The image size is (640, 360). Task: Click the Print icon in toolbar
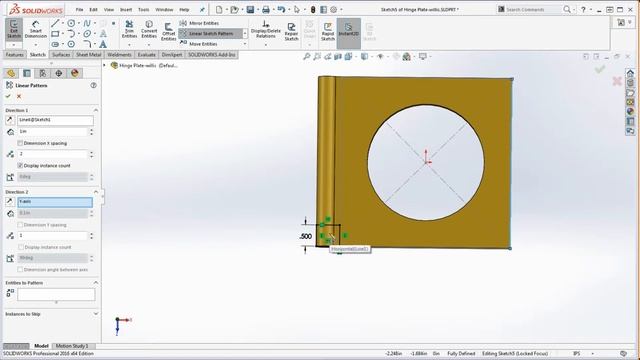[266, 9]
